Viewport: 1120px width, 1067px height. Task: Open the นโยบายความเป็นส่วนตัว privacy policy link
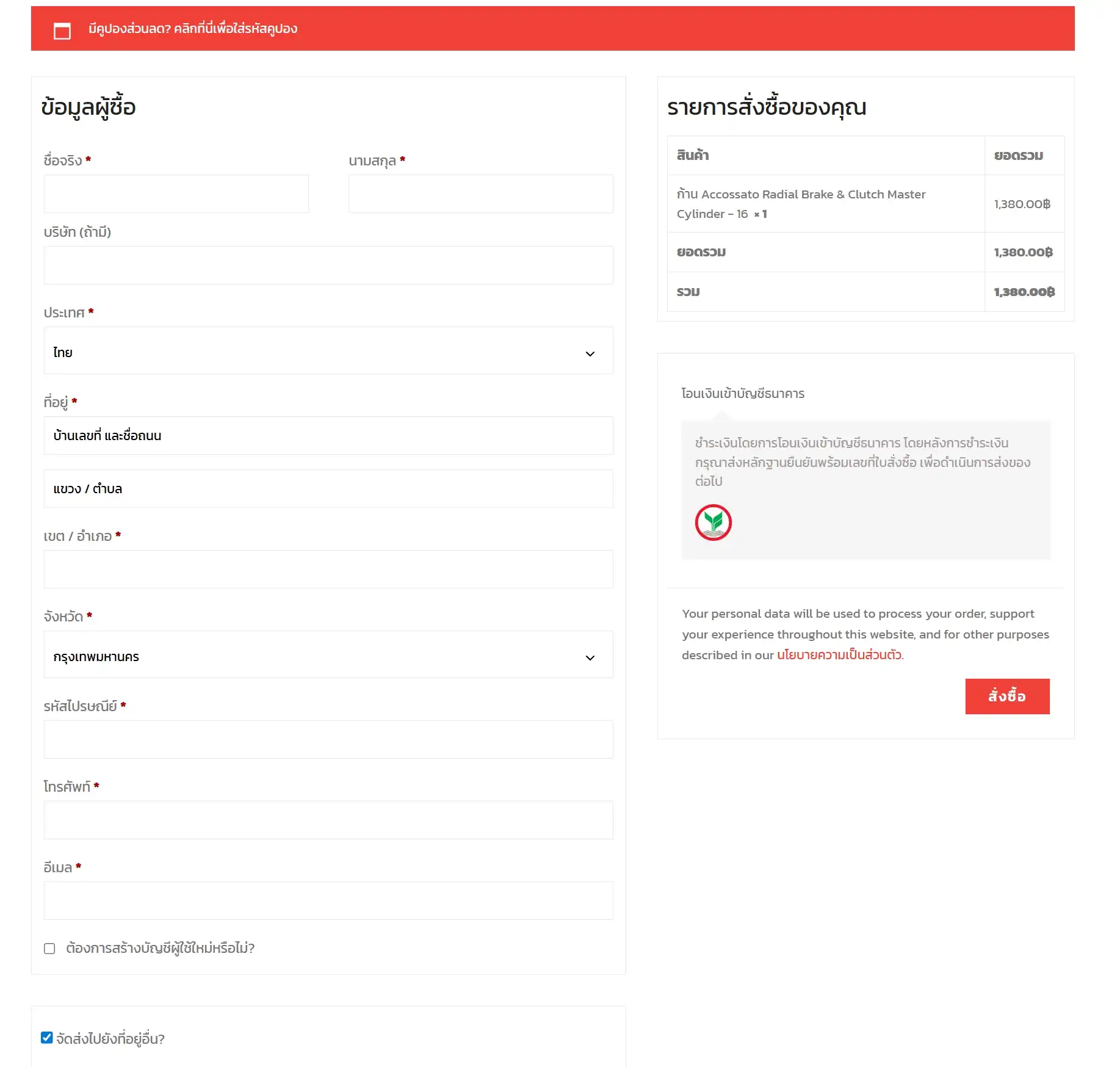(x=839, y=655)
